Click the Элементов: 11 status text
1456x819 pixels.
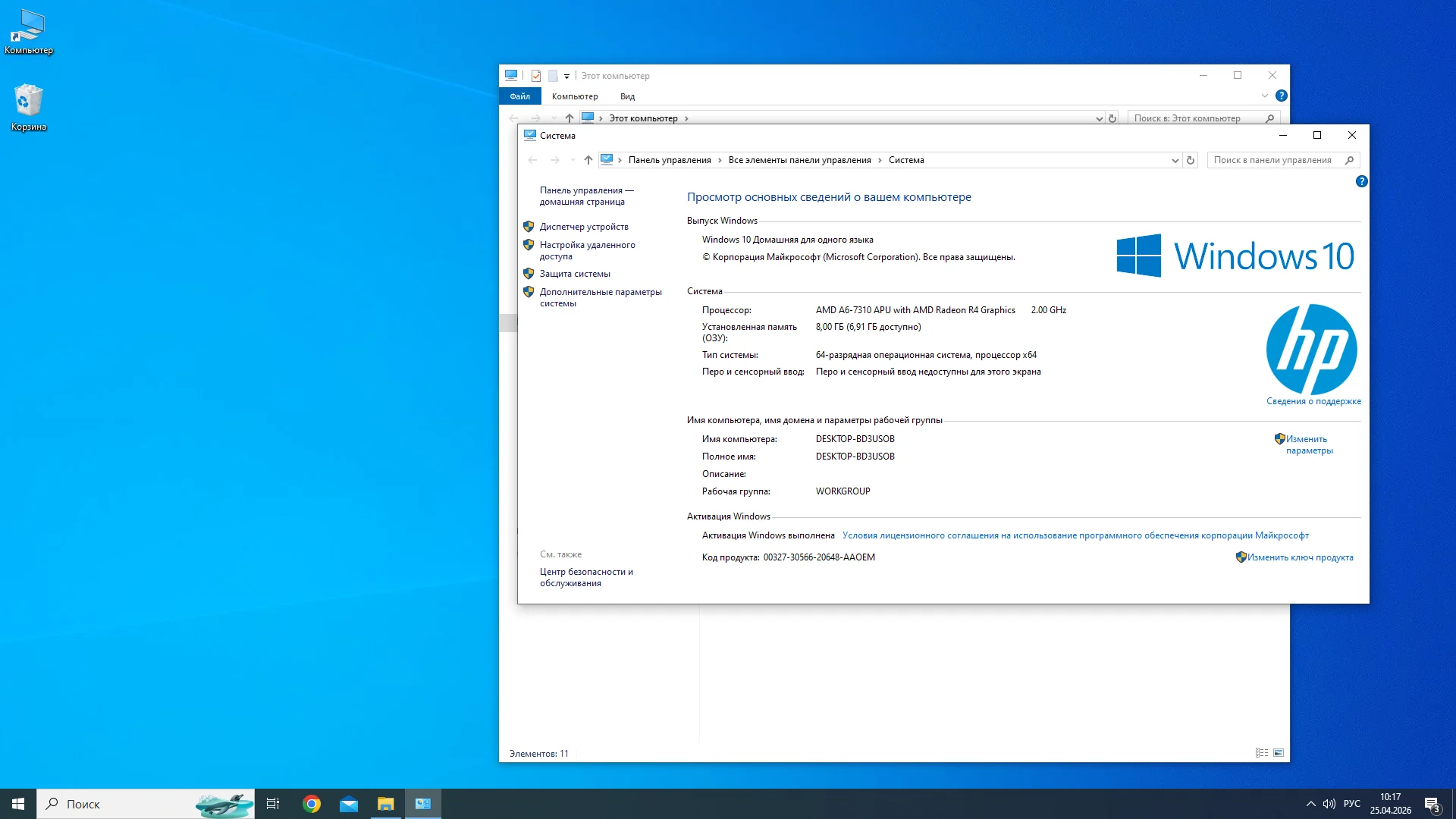point(538,754)
